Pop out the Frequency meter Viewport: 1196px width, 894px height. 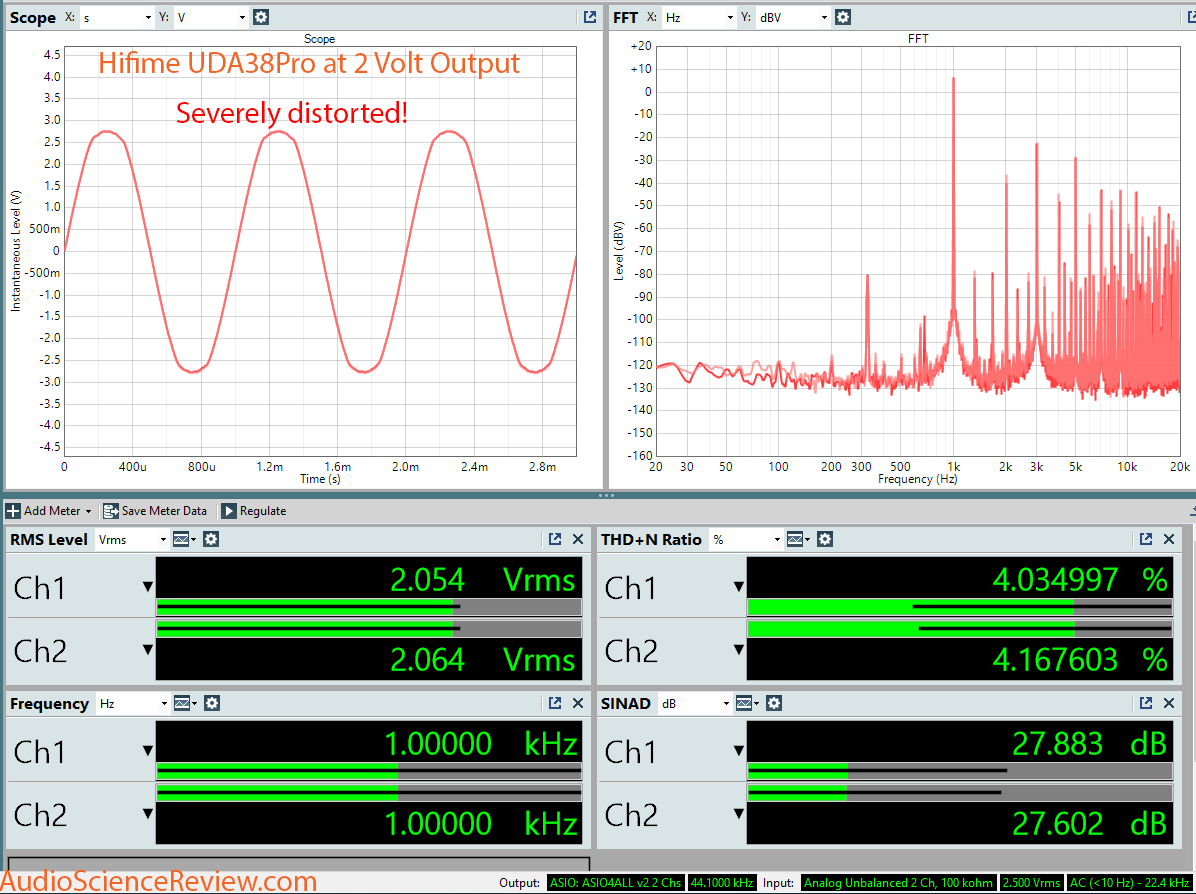pos(555,703)
